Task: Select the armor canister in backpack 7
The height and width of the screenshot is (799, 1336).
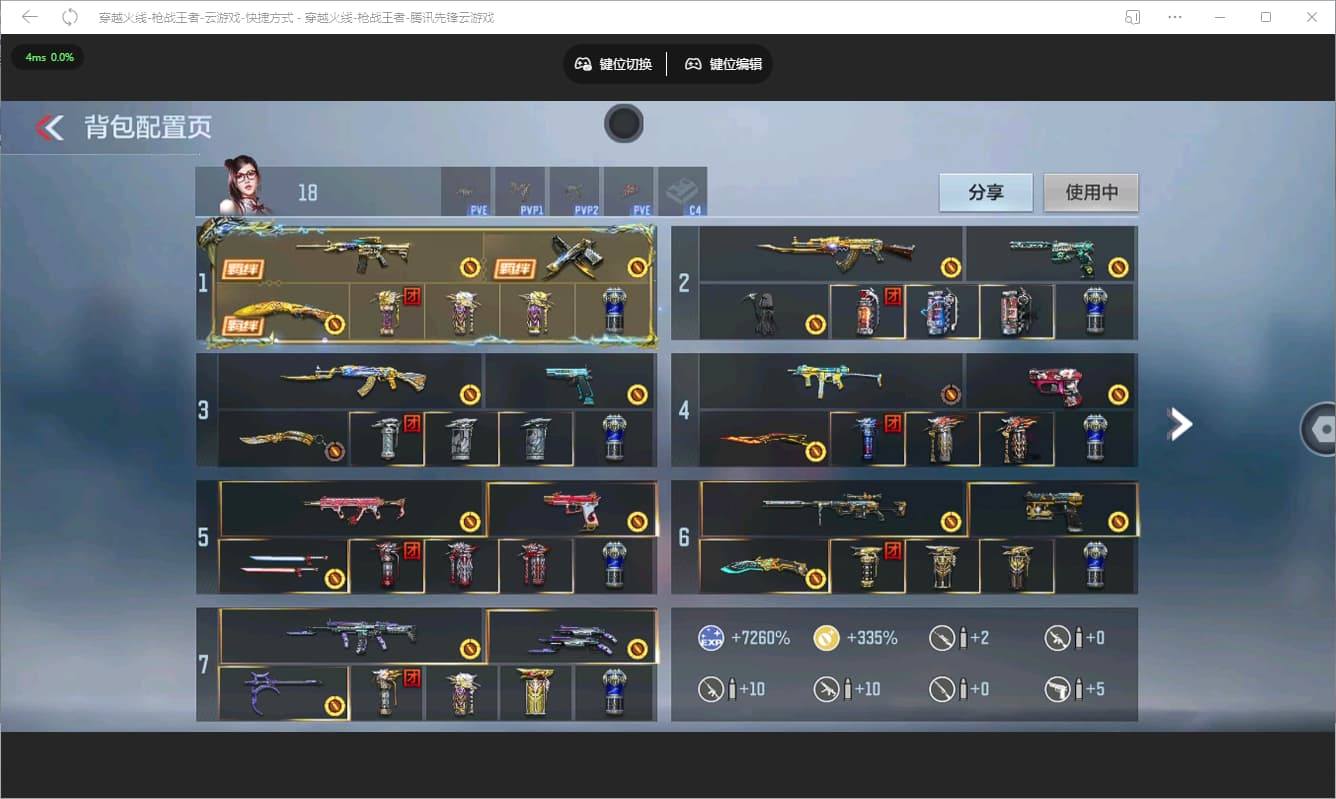Action: (615, 693)
